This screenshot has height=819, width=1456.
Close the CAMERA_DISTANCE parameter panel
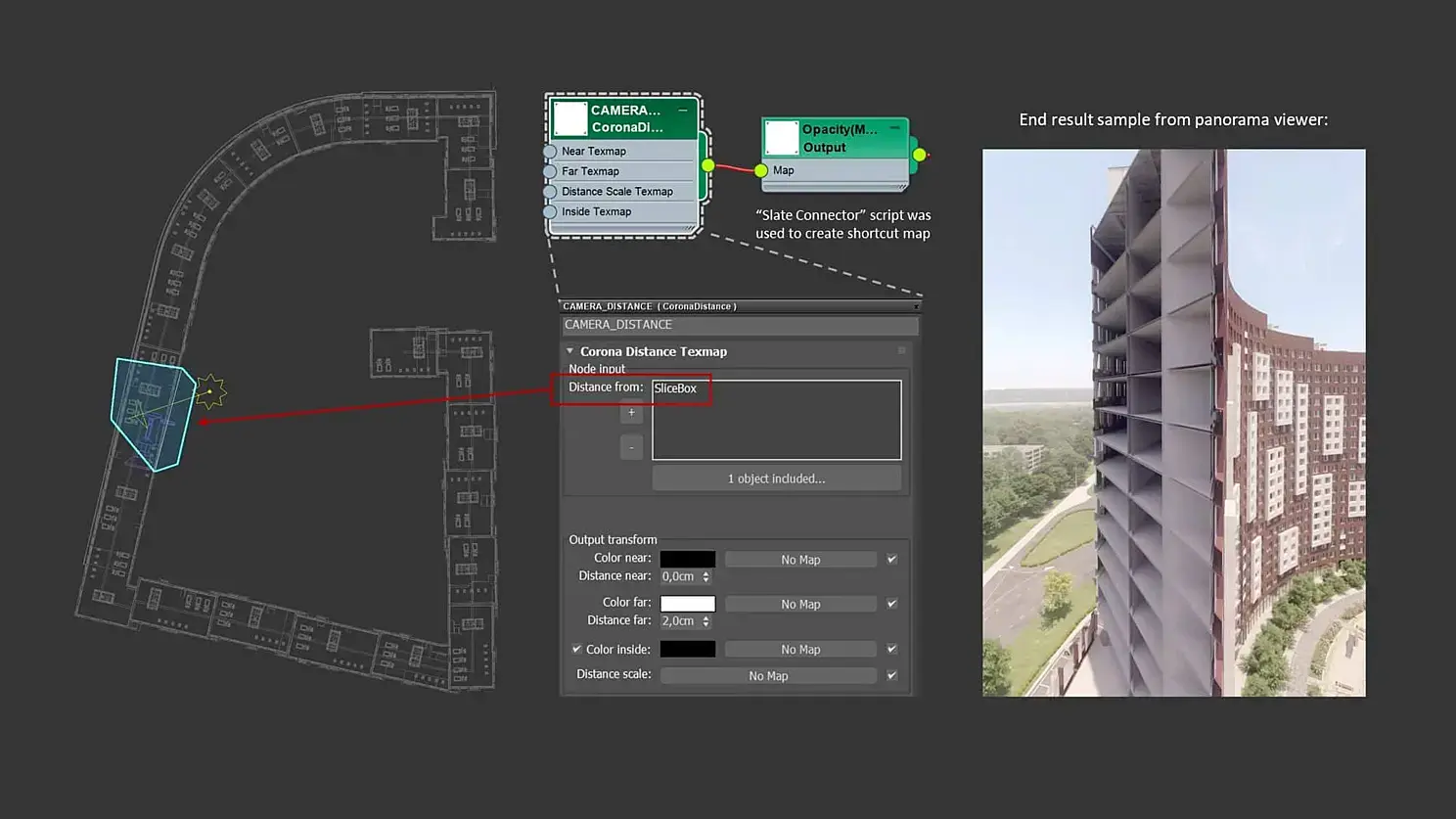[x=916, y=306]
